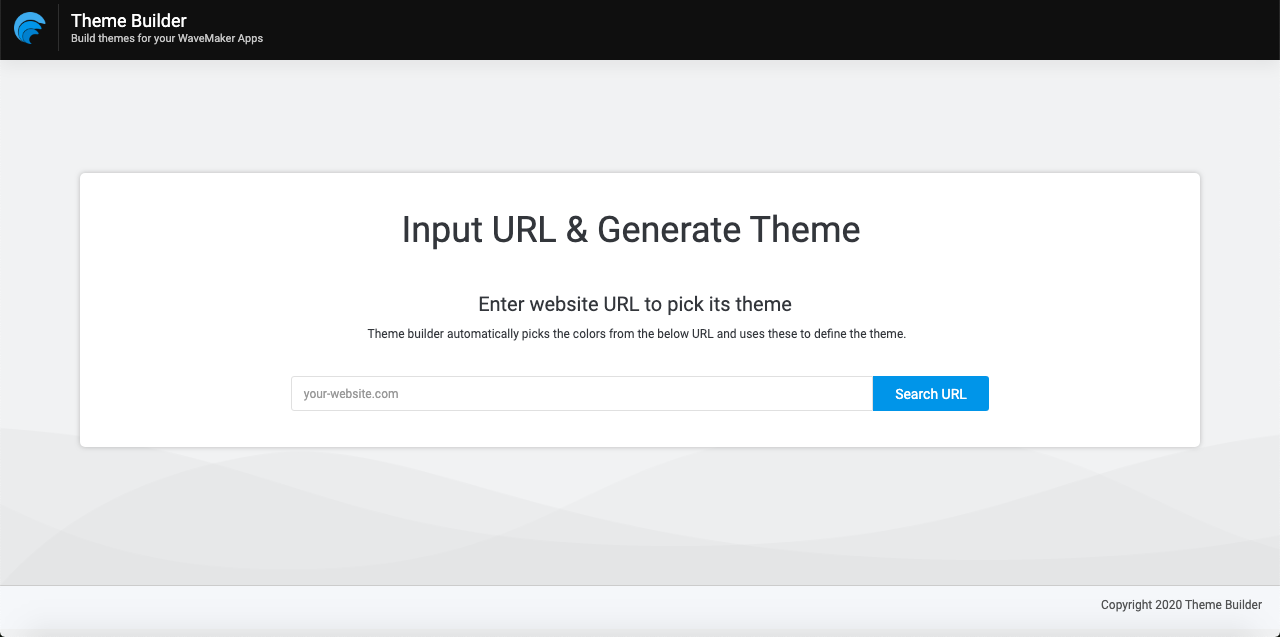The width and height of the screenshot is (1280, 637).
Task: Select the Enter website URL prompt
Action: click(x=635, y=304)
